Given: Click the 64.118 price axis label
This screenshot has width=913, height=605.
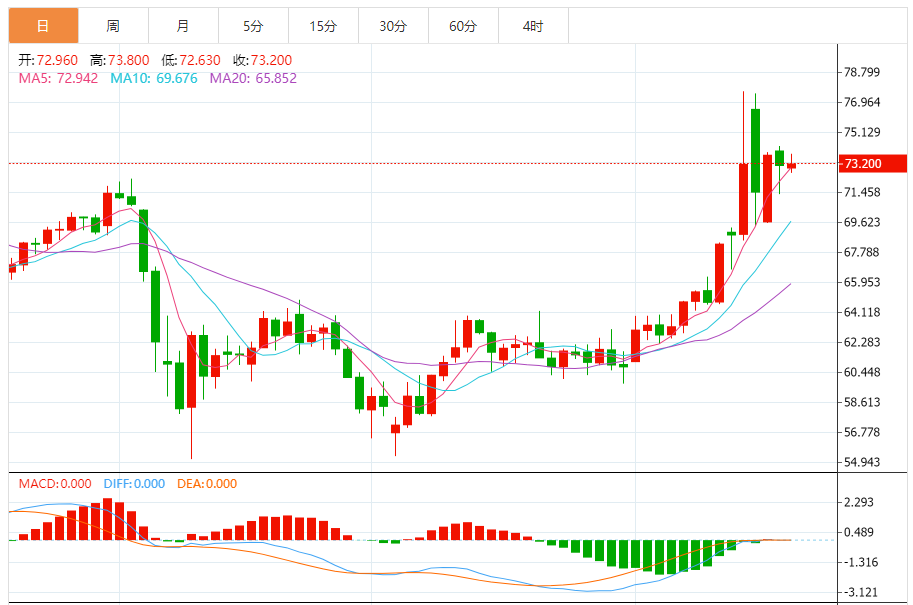Looking at the screenshot, I should point(862,312).
